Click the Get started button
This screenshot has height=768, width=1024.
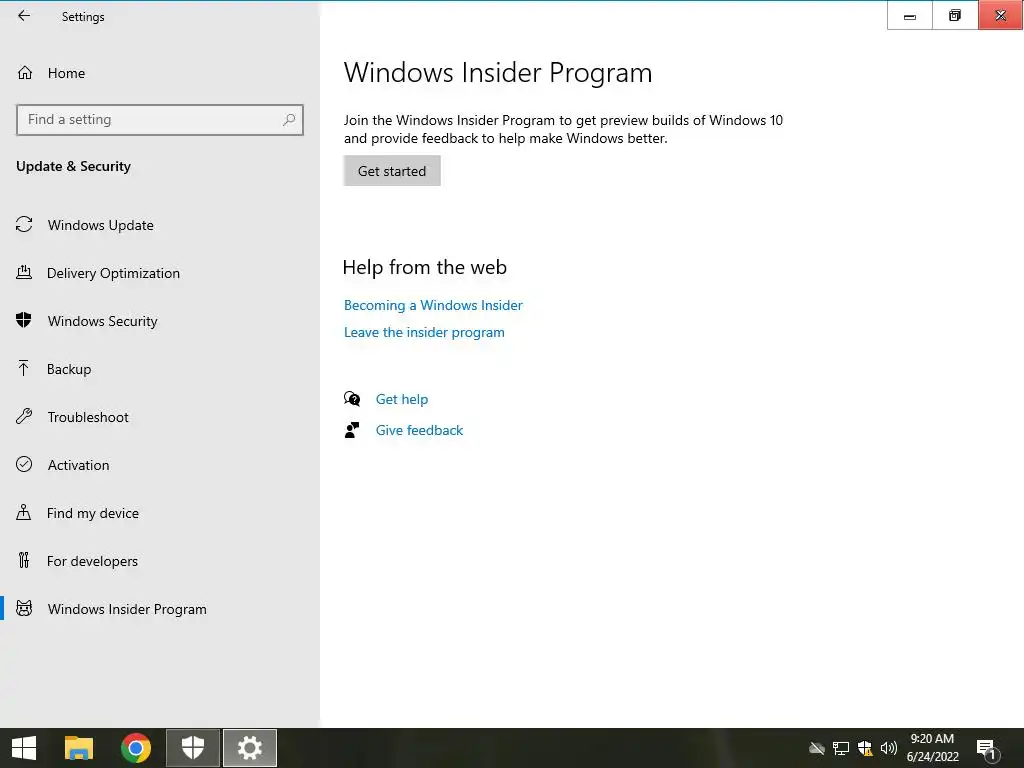392,171
